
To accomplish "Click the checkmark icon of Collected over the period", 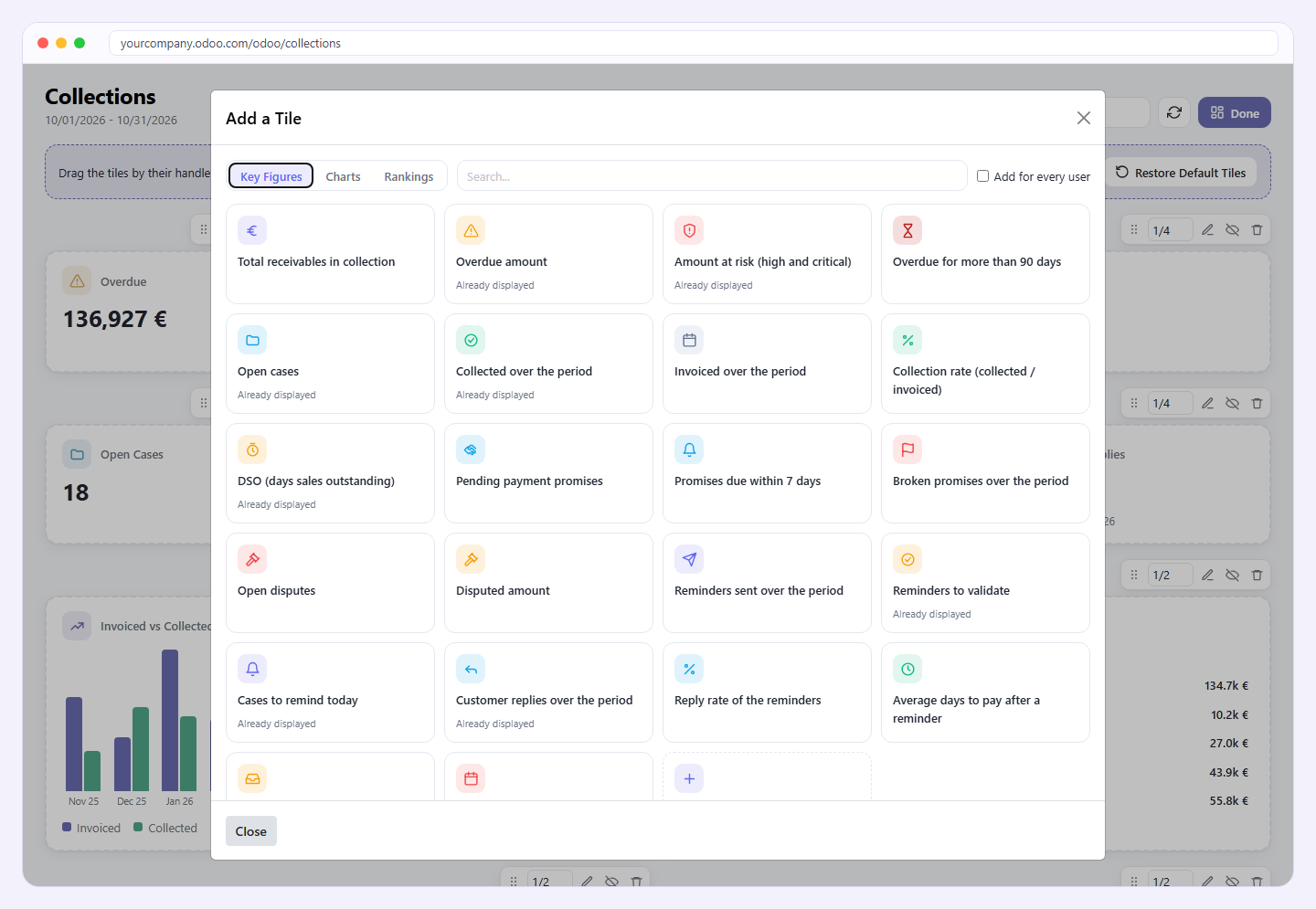I will point(471,340).
